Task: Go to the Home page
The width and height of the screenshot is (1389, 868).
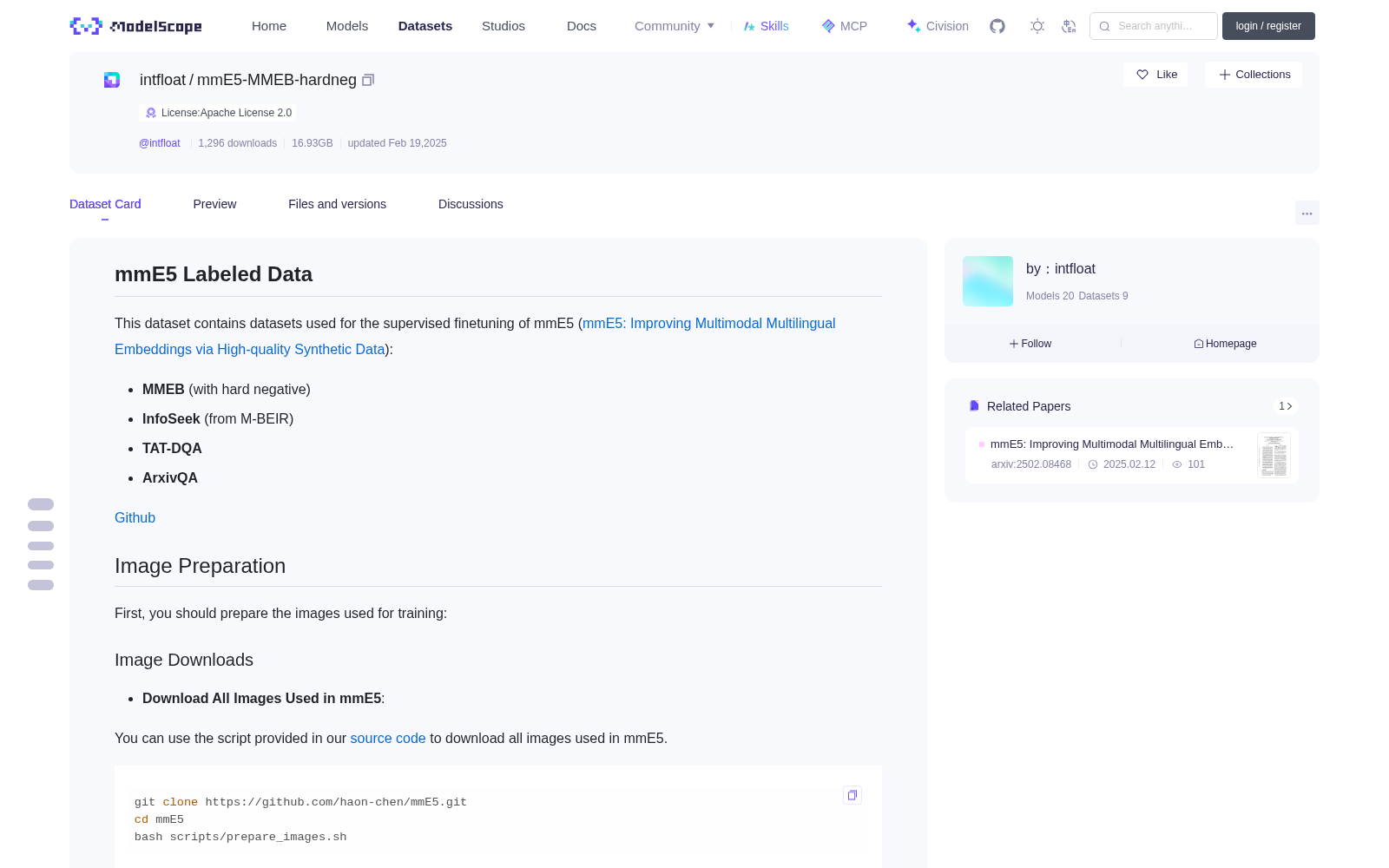Action: click(269, 26)
